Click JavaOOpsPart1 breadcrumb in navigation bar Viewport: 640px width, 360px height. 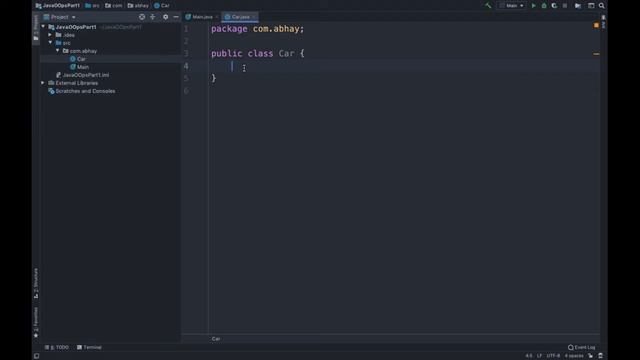pyautogui.click(x=58, y=6)
